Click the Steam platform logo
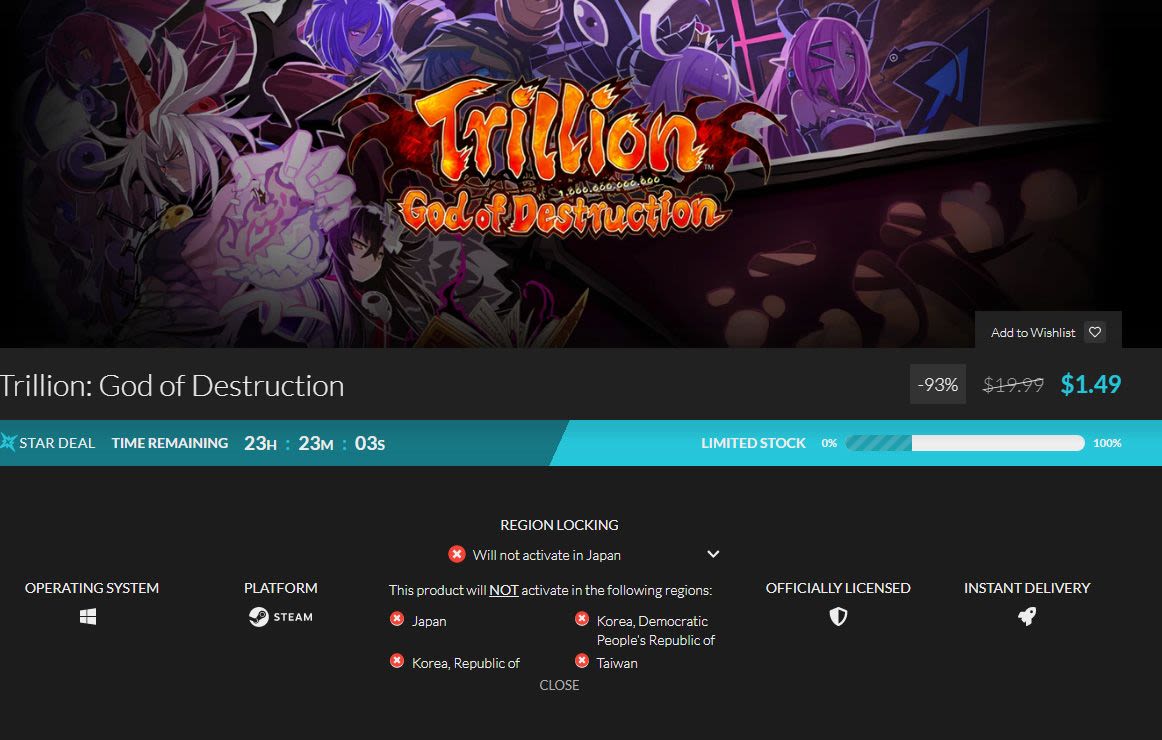This screenshot has width=1162, height=740. pos(281,616)
